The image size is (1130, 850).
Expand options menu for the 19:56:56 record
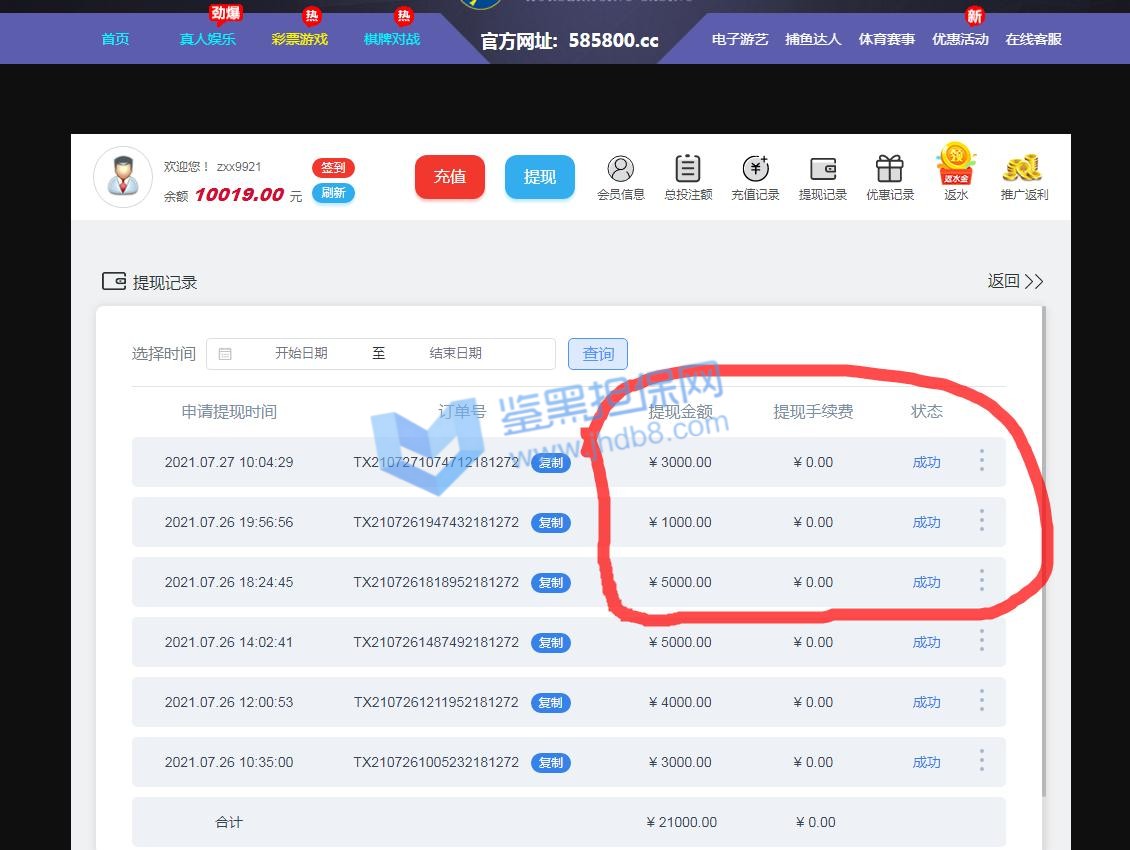coord(981,521)
